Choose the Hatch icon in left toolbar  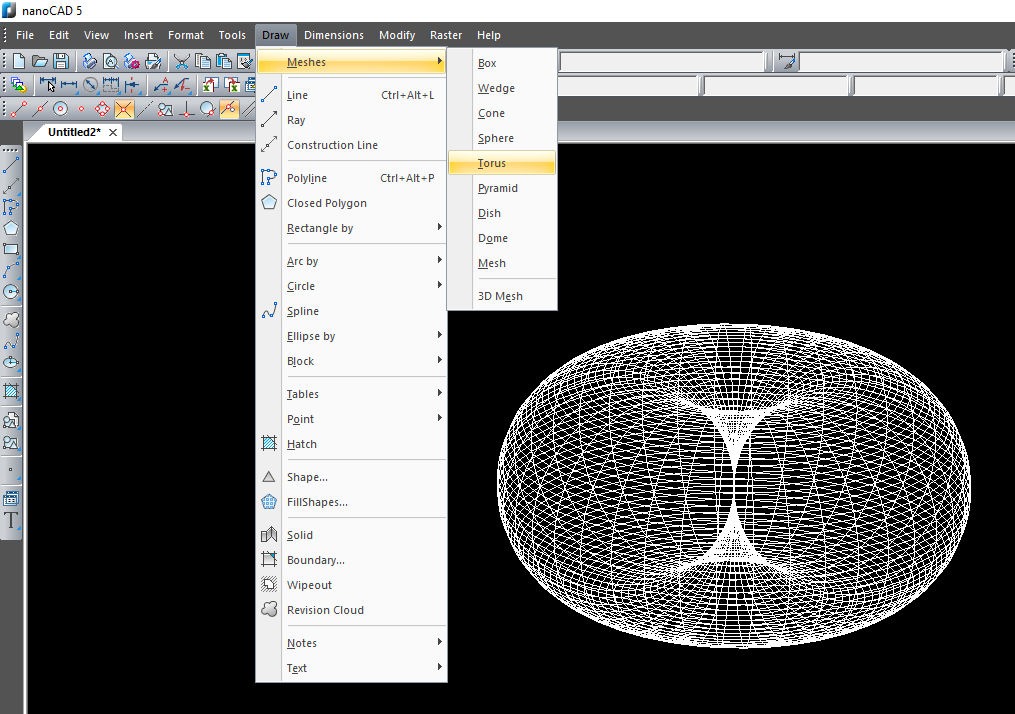click(x=12, y=391)
